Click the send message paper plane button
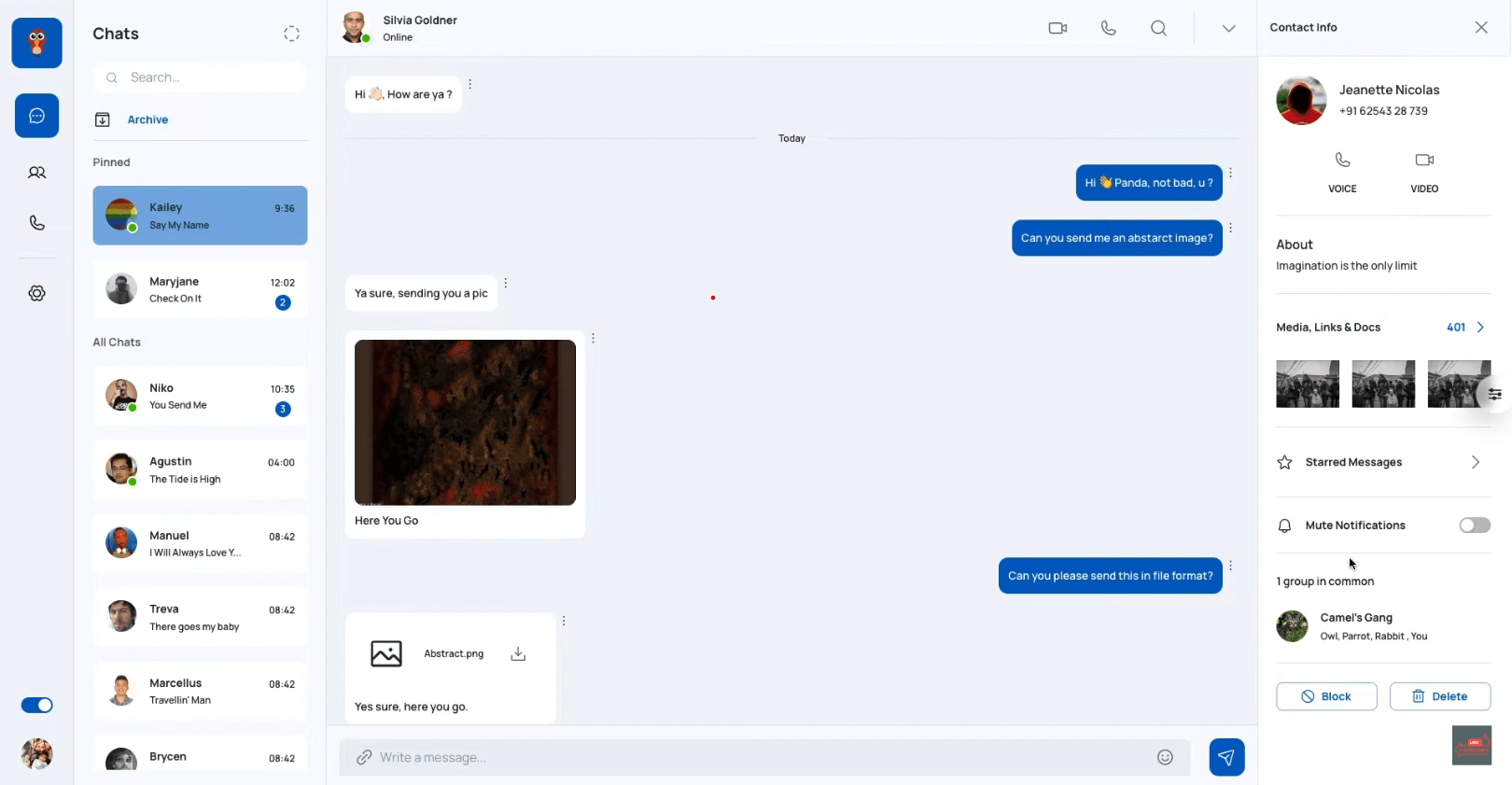This screenshot has width=1512, height=785. coord(1226,757)
